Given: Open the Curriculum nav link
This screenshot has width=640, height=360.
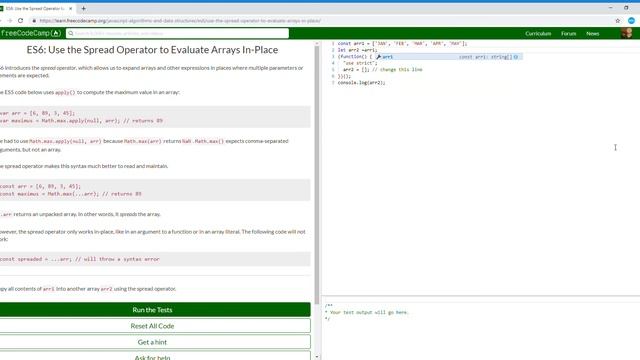Looking at the screenshot, I should click(x=538, y=33).
